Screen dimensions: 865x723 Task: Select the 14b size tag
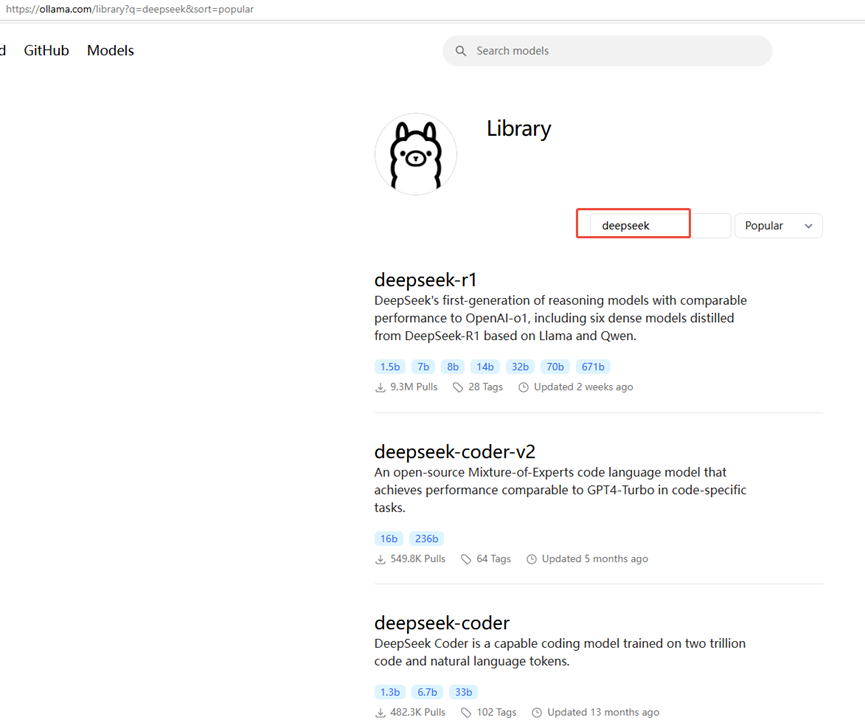tap(485, 367)
